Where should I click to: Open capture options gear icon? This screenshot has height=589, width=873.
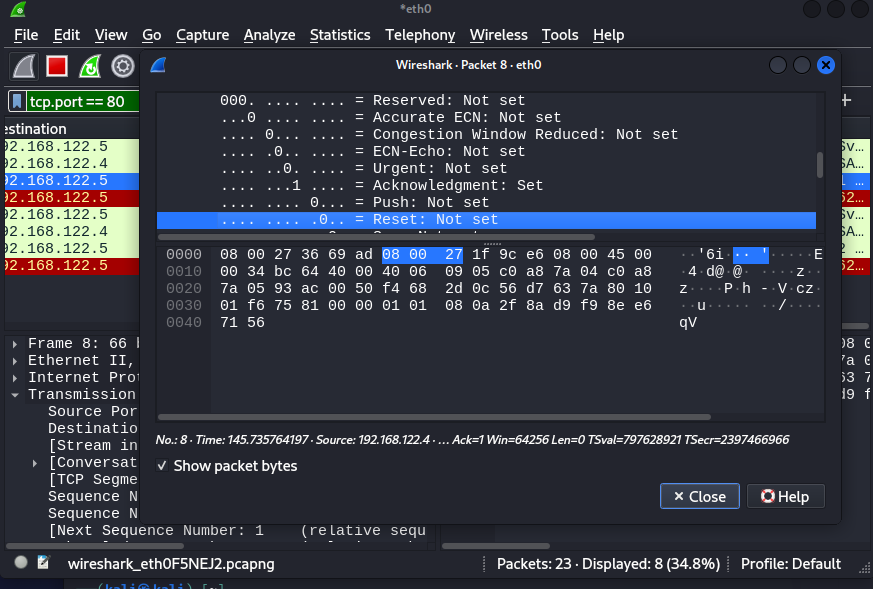[x=122, y=67]
